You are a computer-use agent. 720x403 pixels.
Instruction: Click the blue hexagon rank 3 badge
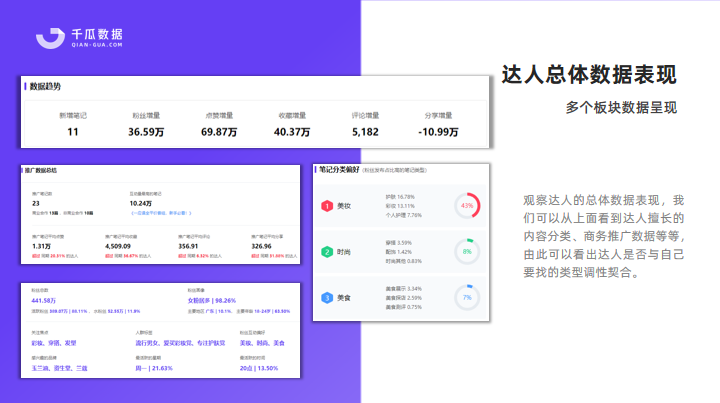[326, 297]
